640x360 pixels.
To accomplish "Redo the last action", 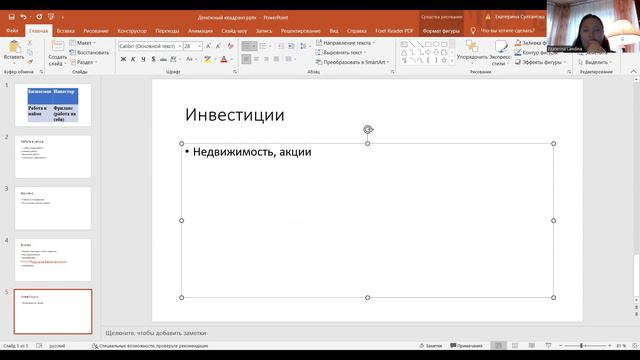I will pos(39,17).
